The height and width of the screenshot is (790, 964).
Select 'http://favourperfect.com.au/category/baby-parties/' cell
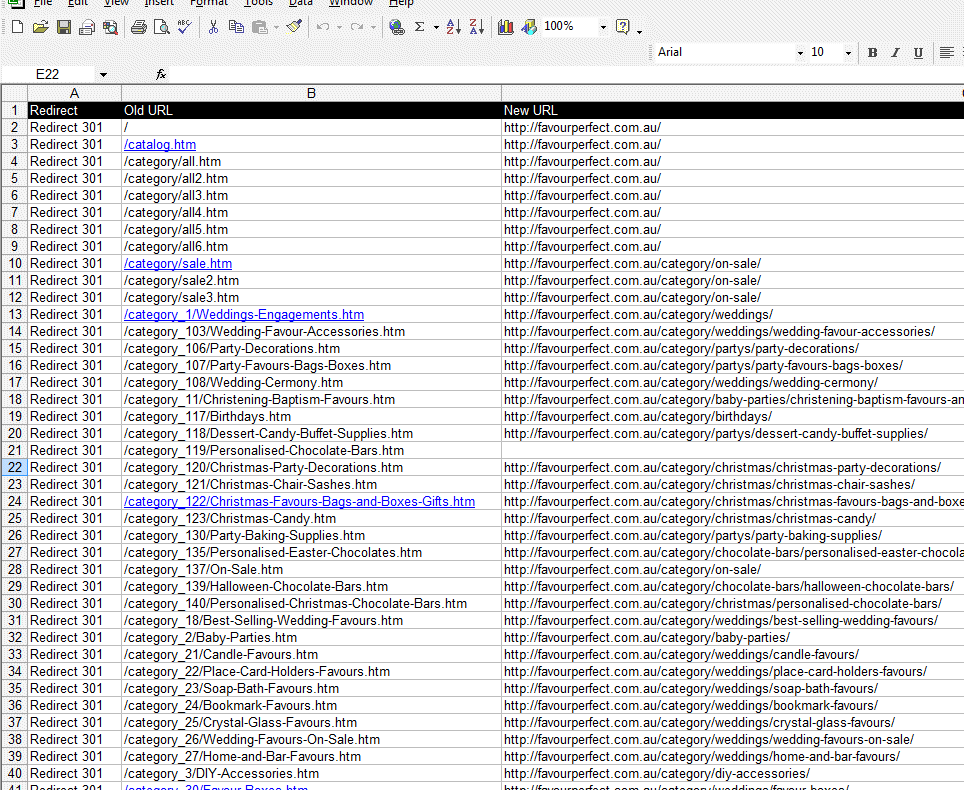(733, 638)
